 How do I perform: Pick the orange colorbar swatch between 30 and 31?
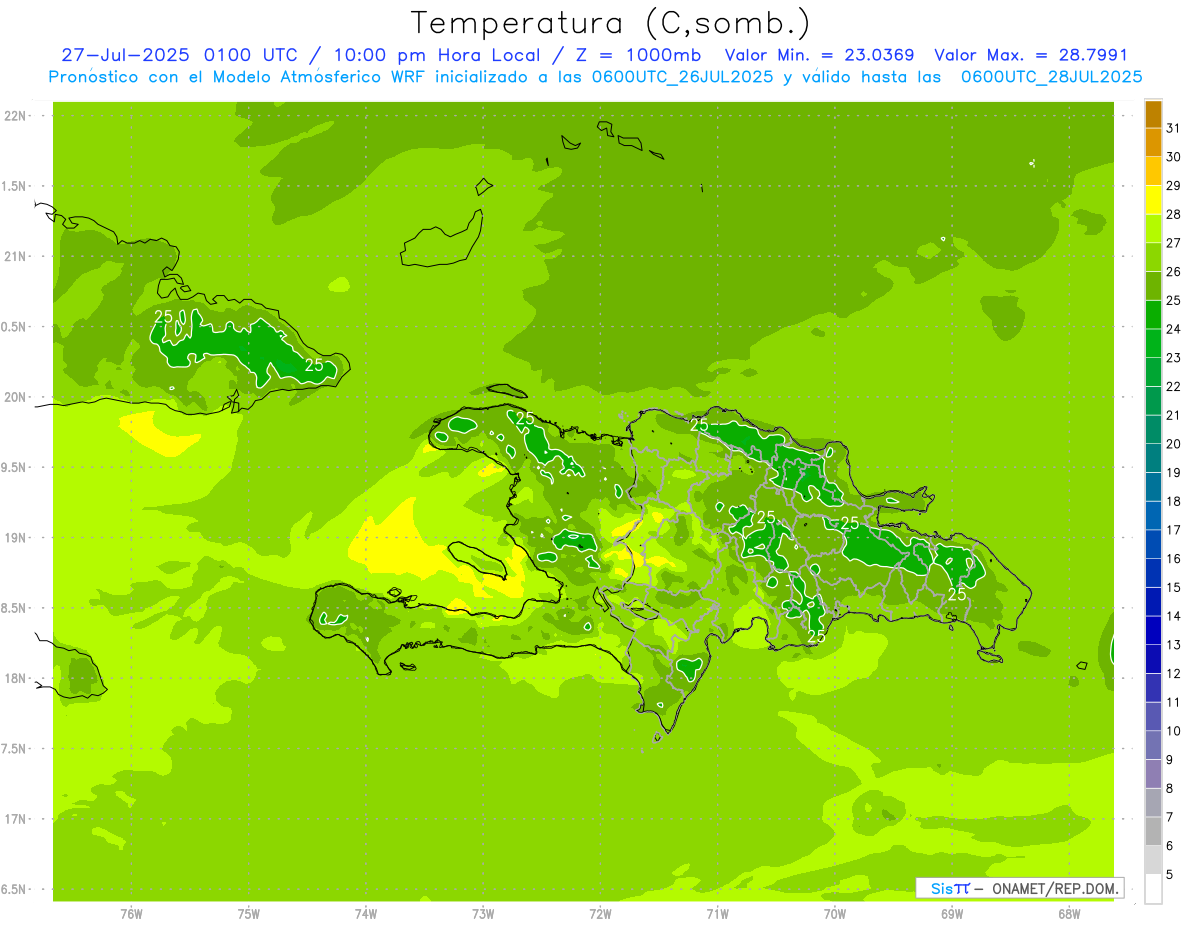click(x=1153, y=143)
